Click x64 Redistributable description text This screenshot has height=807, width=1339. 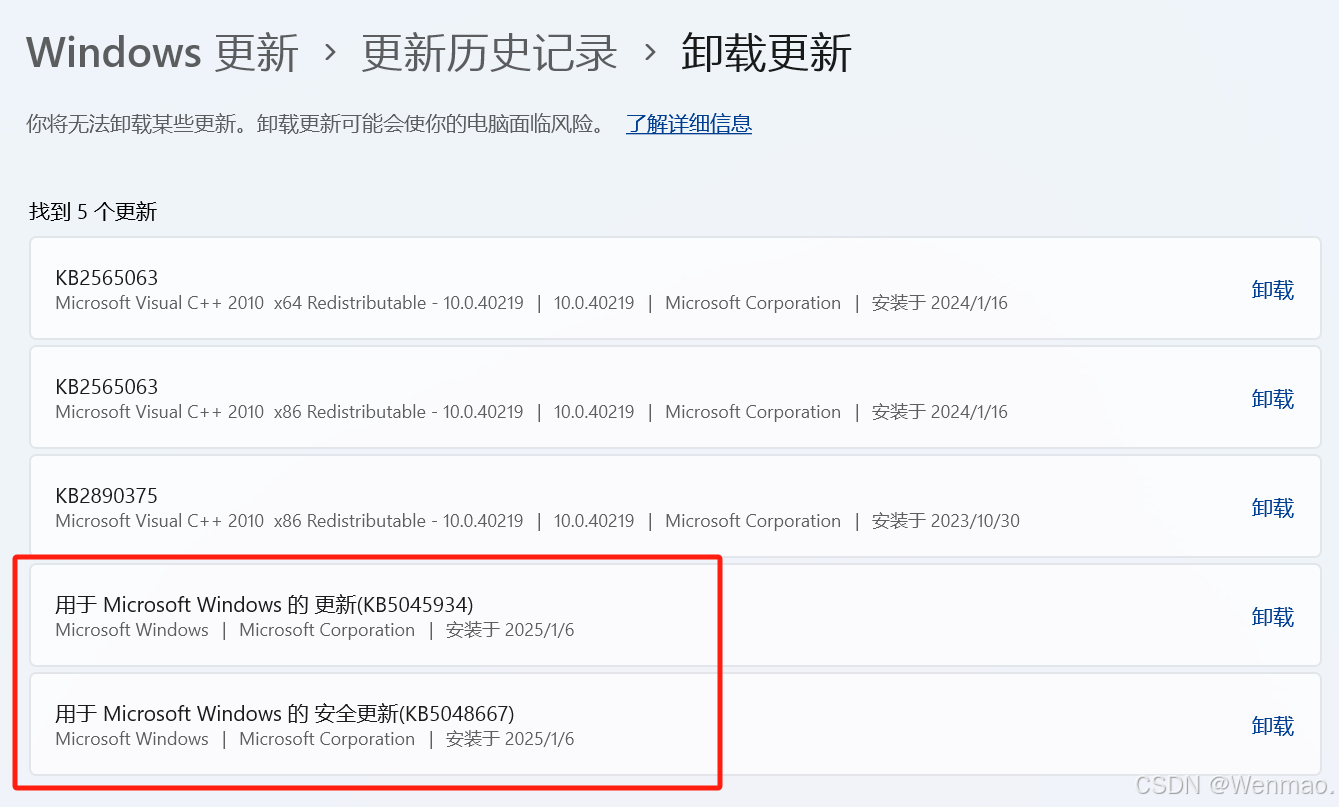click(289, 303)
